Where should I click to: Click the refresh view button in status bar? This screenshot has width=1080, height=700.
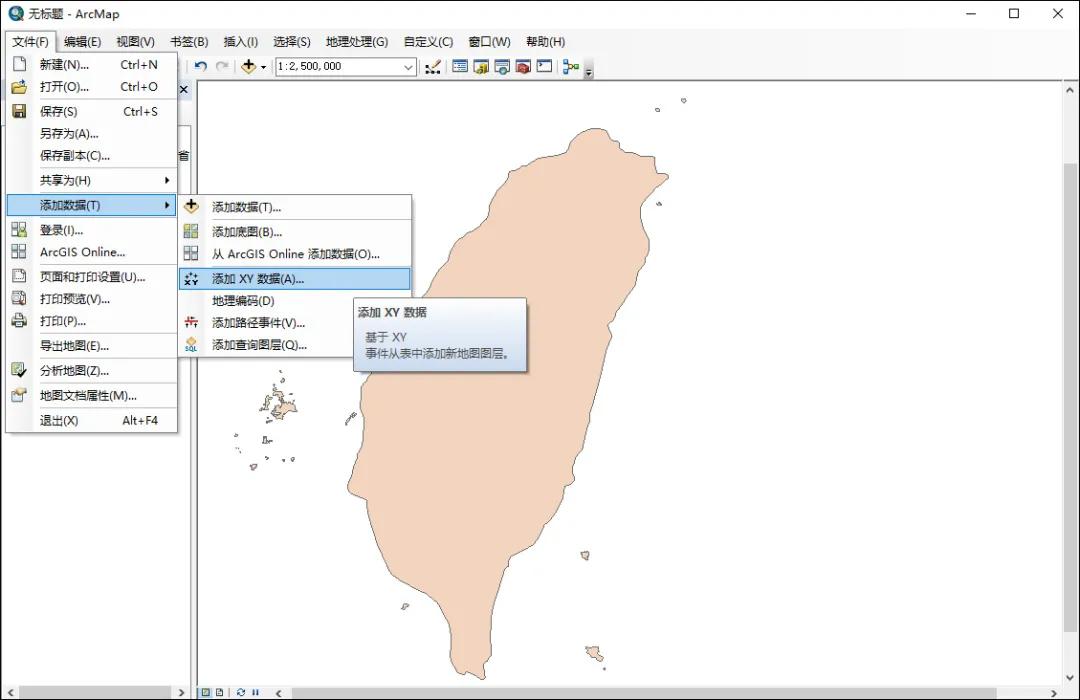[241, 692]
